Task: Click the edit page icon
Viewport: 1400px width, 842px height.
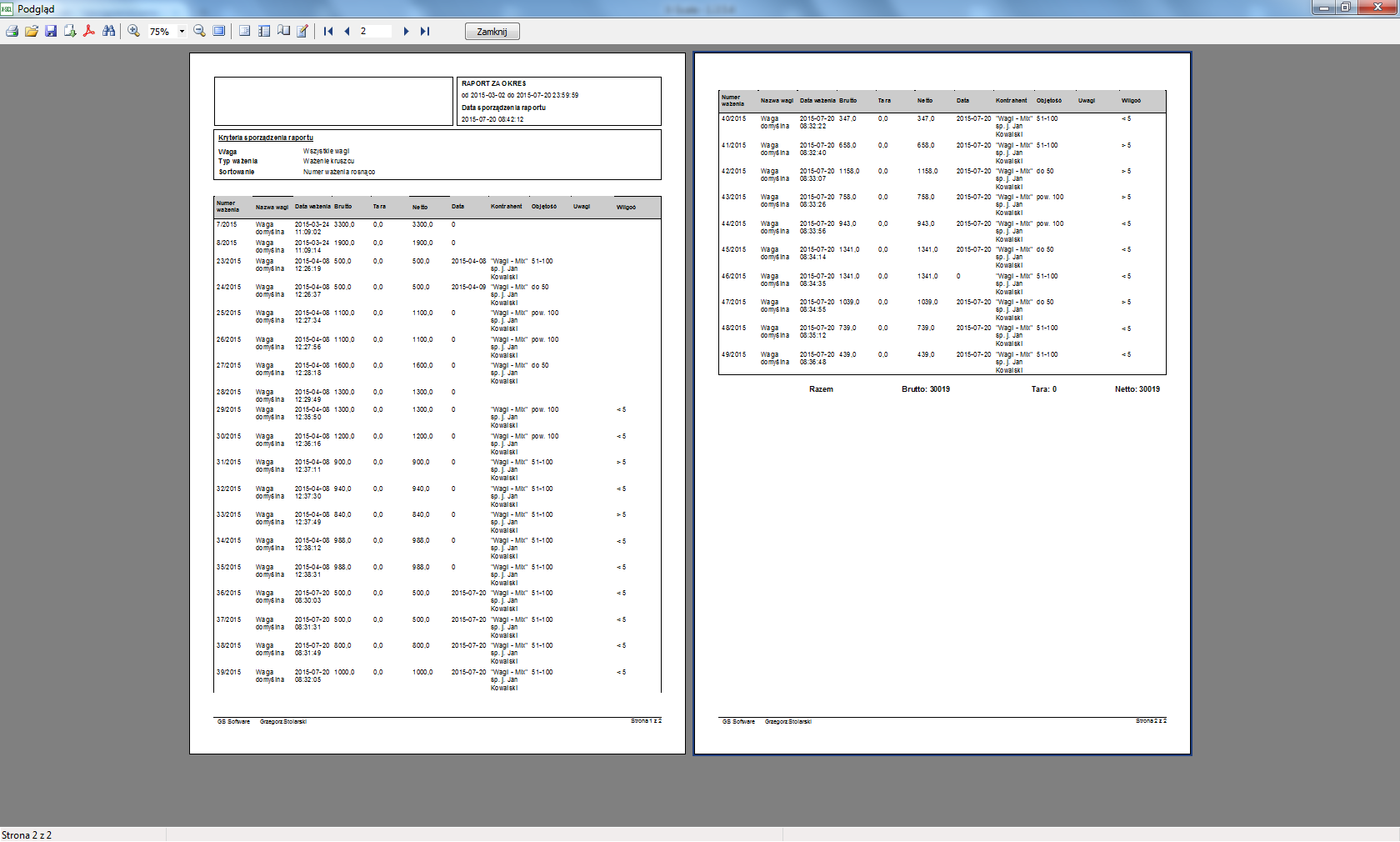Action: 302,31
